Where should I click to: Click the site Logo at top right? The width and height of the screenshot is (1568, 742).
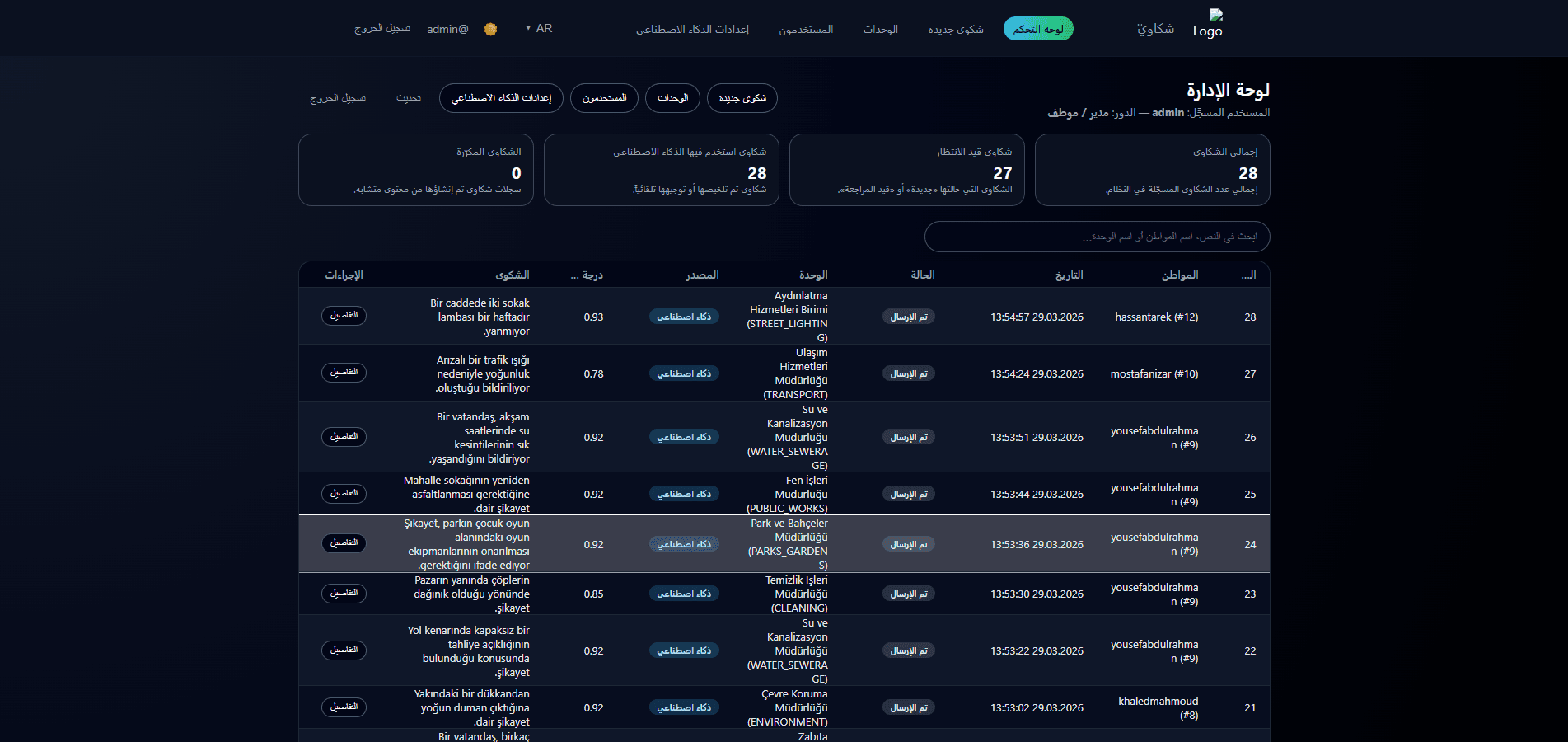click(1207, 24)
